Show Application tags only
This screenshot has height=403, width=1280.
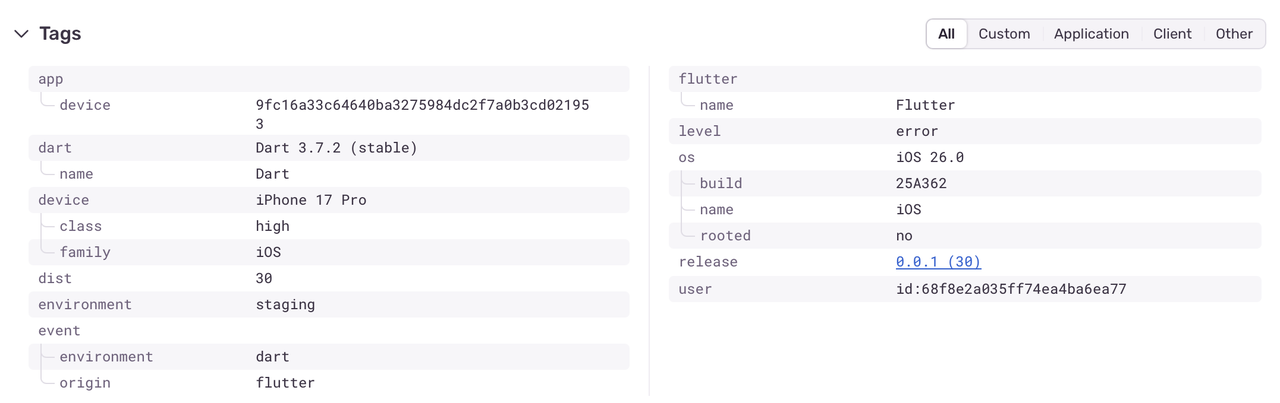[x=1091, y=34]
